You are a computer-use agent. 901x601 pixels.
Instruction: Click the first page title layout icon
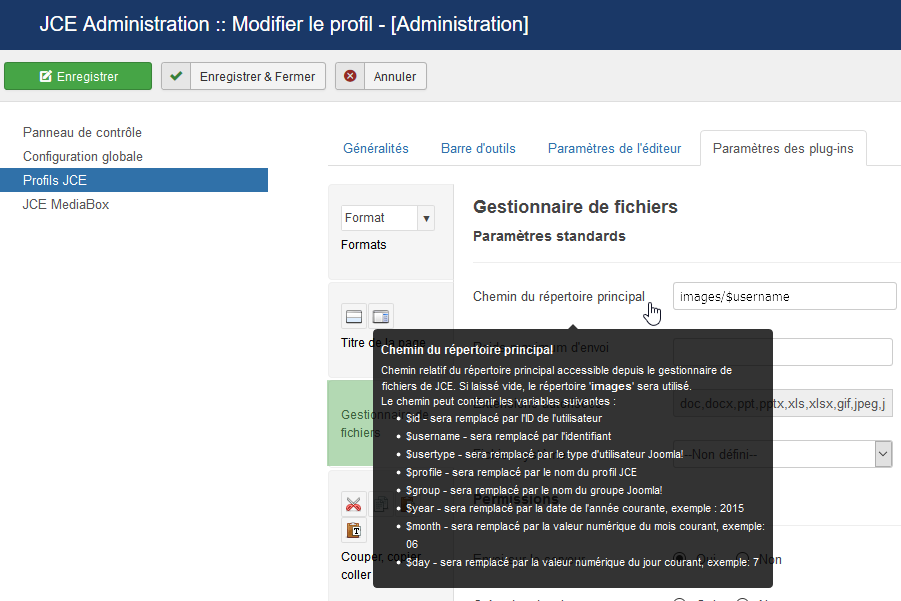pyautogui.click(x=354, y=317)
